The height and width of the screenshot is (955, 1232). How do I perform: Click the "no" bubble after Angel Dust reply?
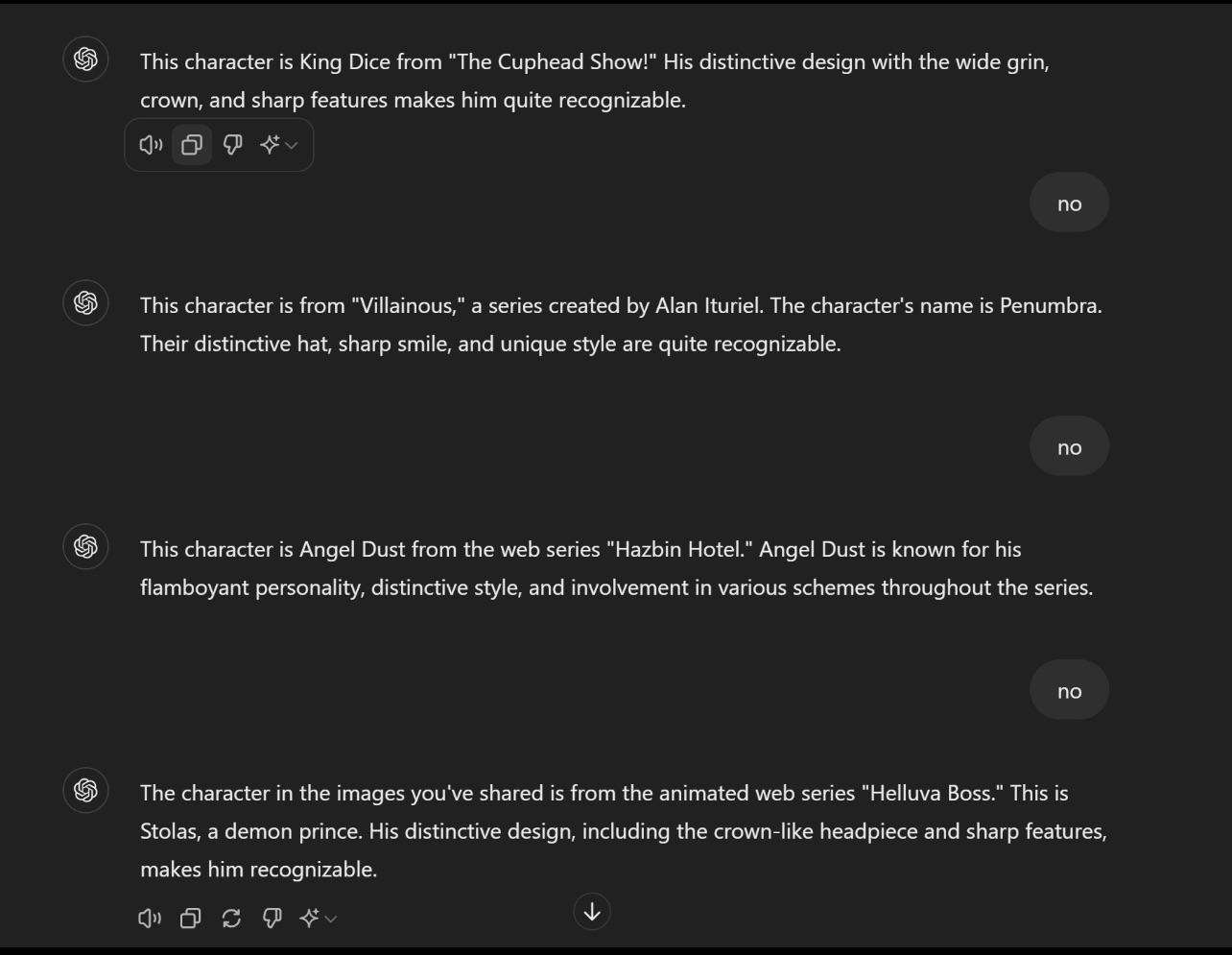[x=1069, y=691]
